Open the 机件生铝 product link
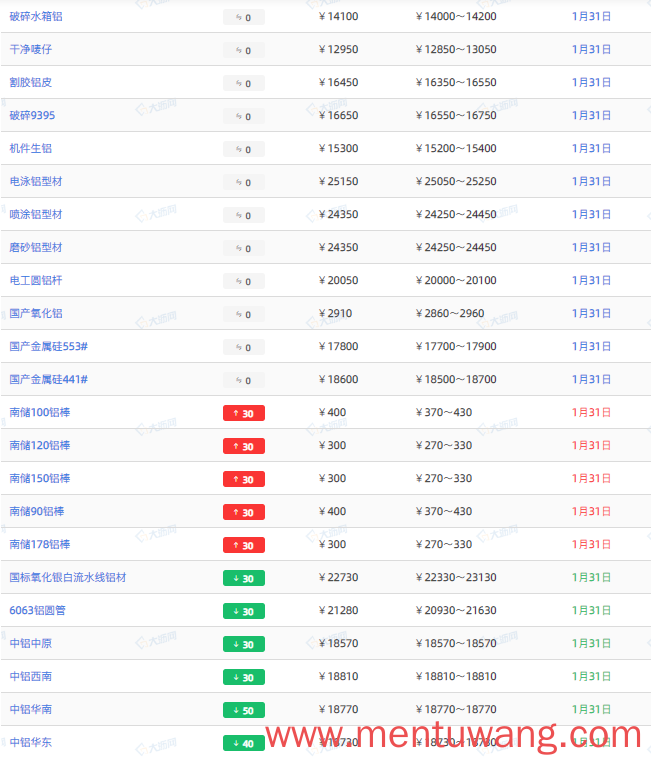 (x=31, y=148)
